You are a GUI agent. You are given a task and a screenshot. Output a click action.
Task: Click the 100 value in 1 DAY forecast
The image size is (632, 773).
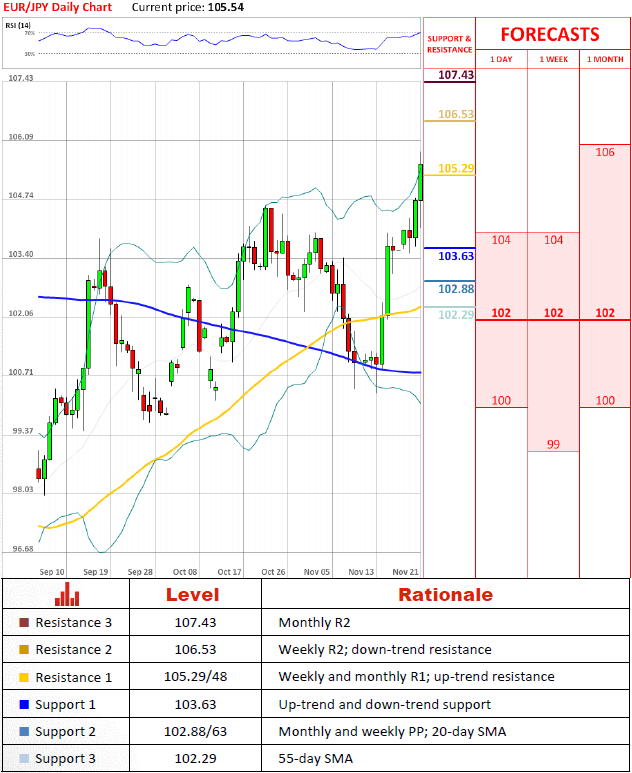(x=501, y=401)
